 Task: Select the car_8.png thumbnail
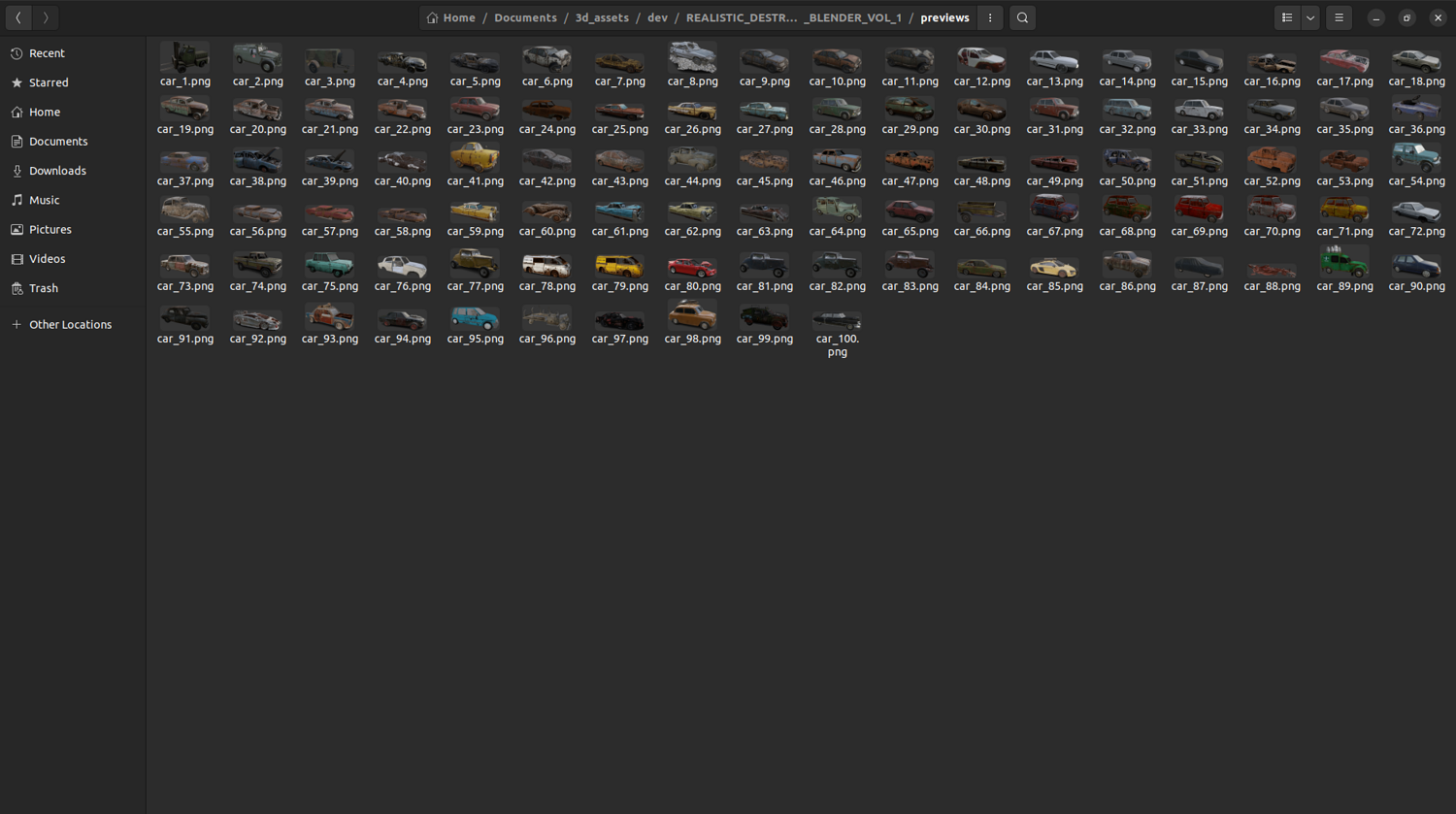click(x=692, y=57)
